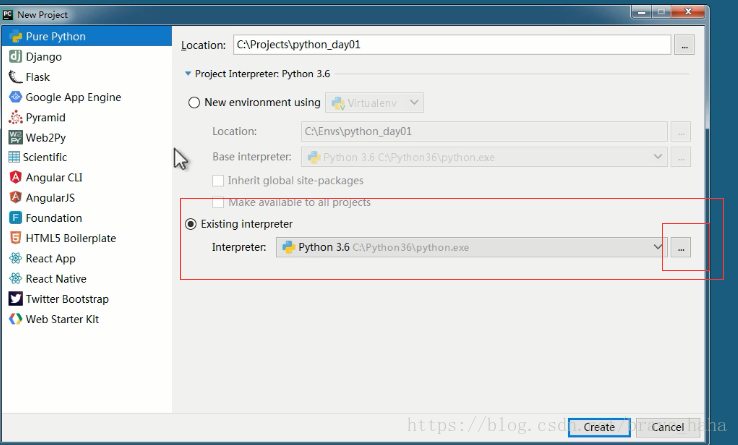Open the Base interpreter dropdown

(x=484, y=157)
